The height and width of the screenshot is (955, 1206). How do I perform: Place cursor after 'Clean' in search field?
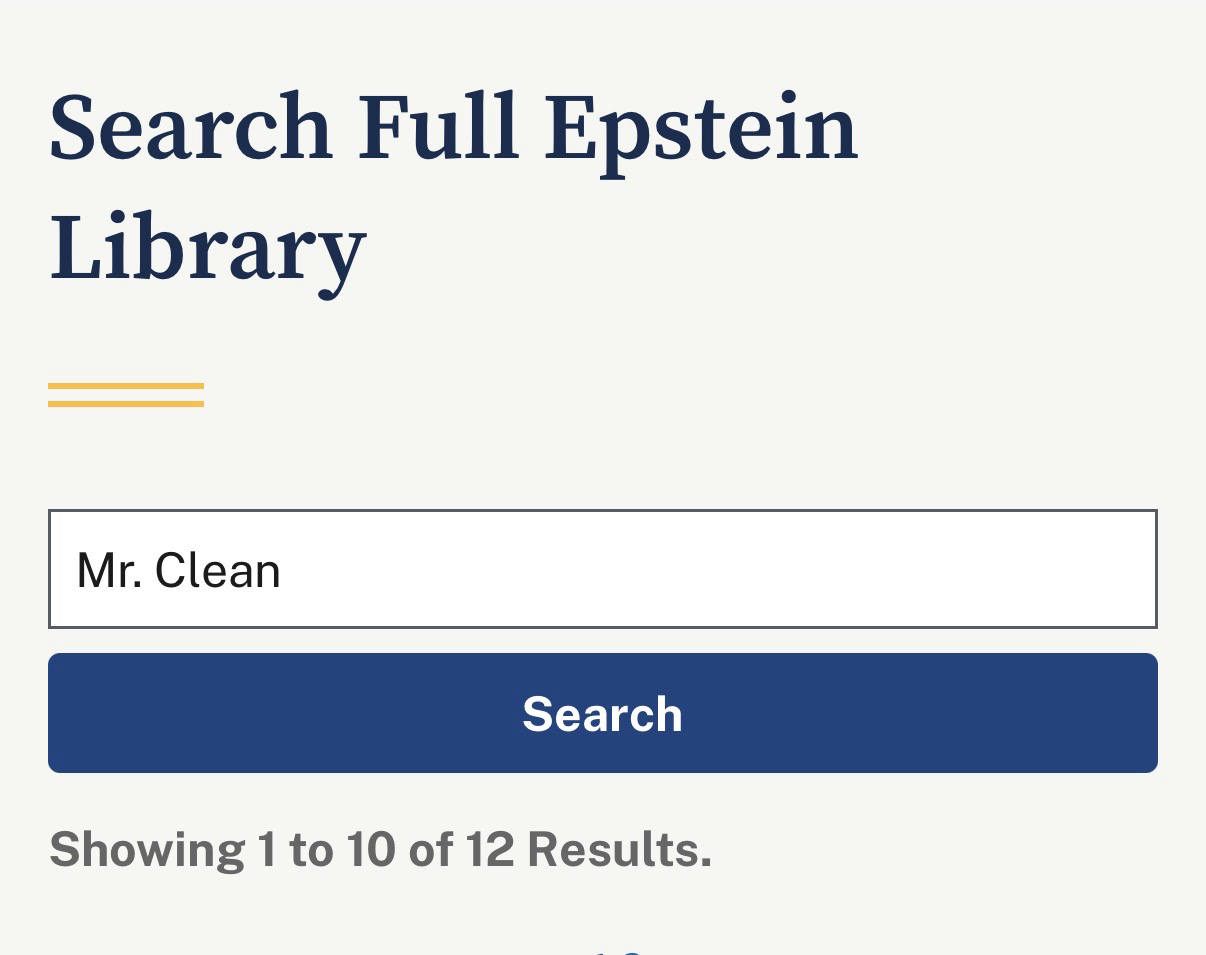tap(283, 570)
